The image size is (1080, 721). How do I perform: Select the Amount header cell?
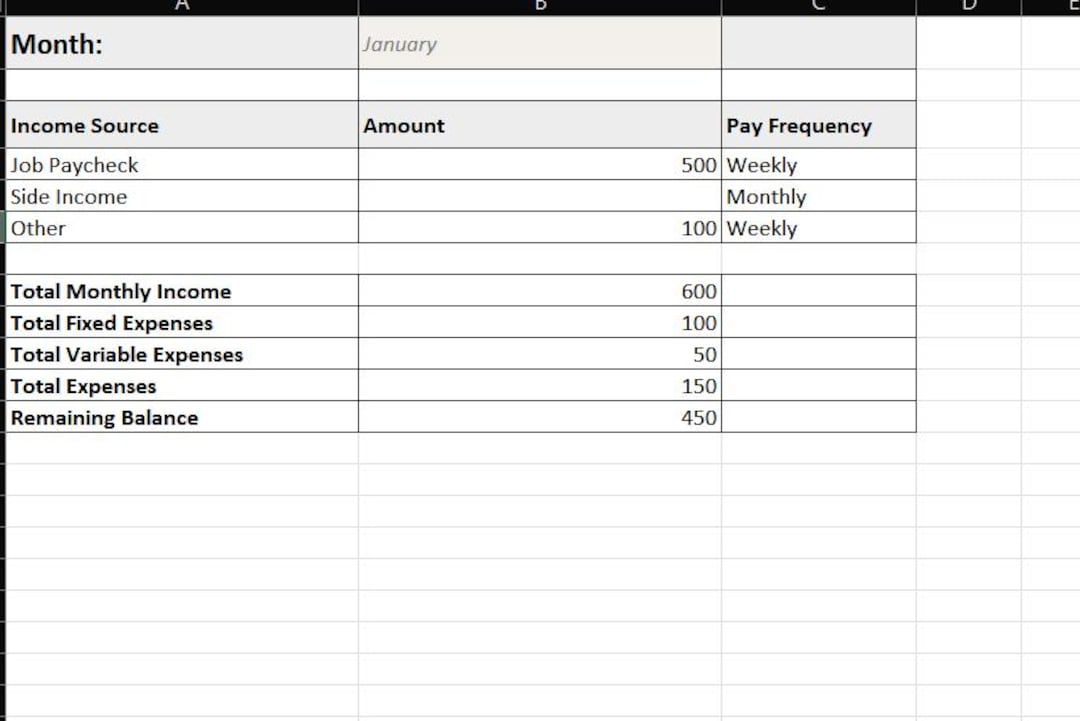(x=540, y=125)
